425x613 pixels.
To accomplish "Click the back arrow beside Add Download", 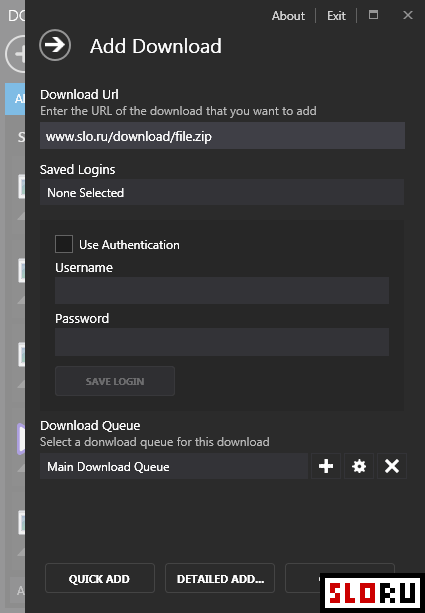I will pyautogui.click(x=55, y=45).
